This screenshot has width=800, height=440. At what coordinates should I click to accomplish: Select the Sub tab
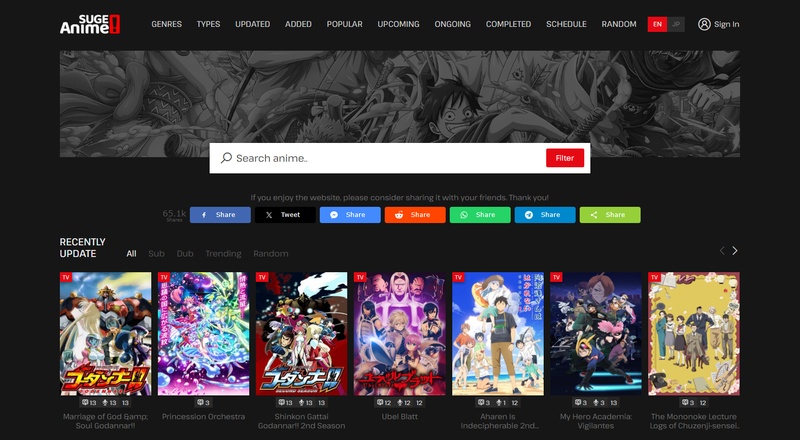click(x=156, y=254)
